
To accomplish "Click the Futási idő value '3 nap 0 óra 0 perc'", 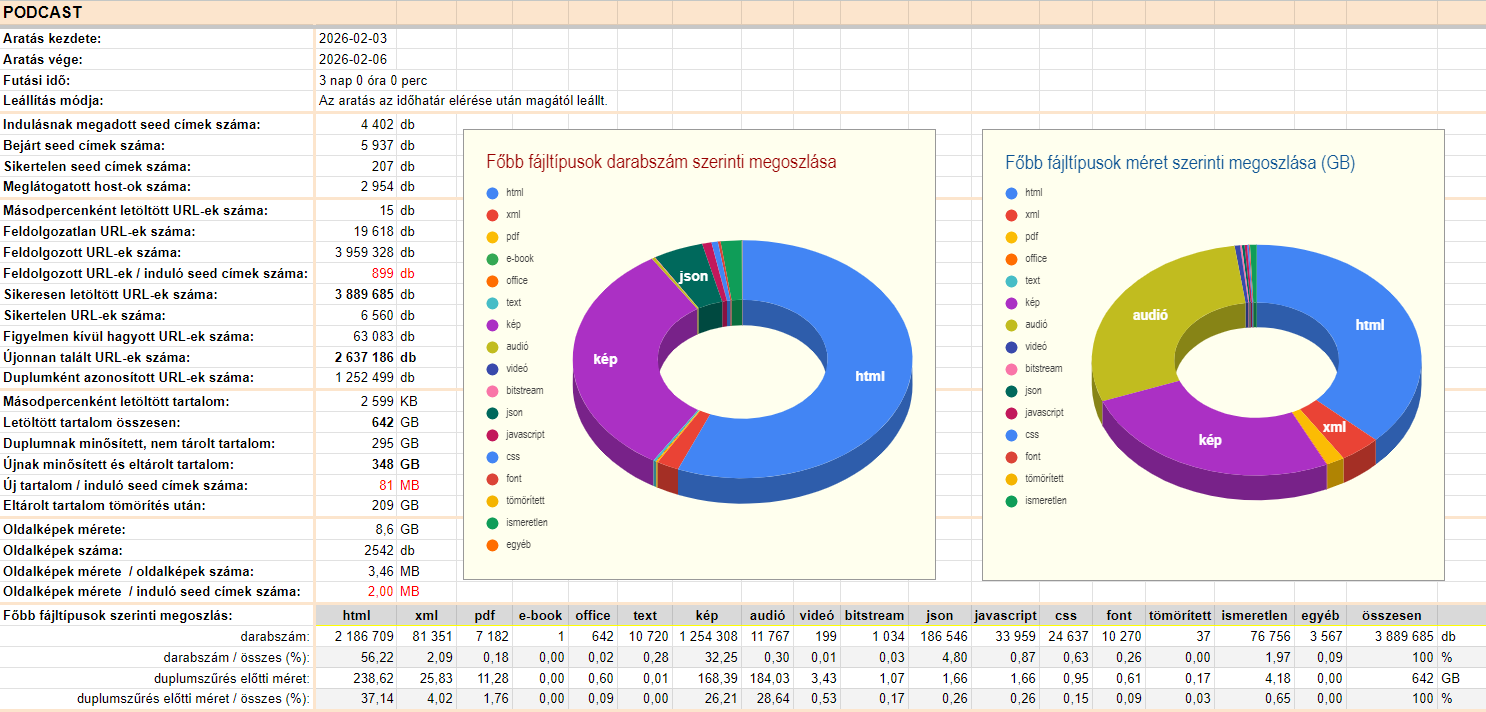I will (x=373, y=80).
